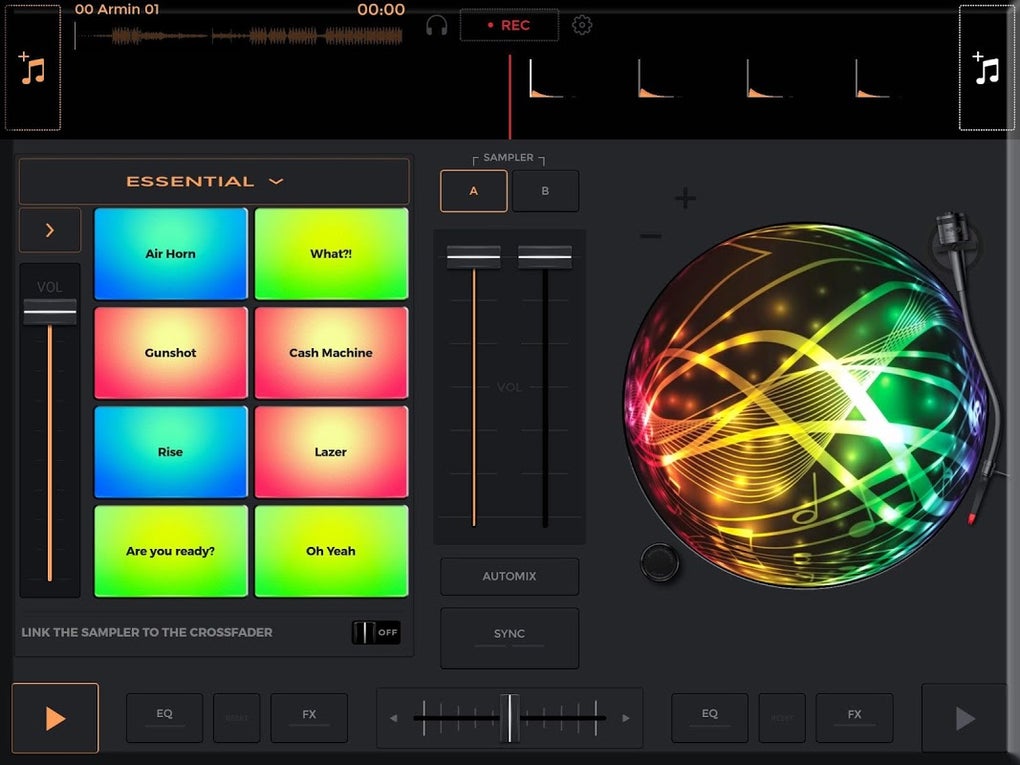
Task: Click the left deck volume fader handle
Action: coord(474,257)
